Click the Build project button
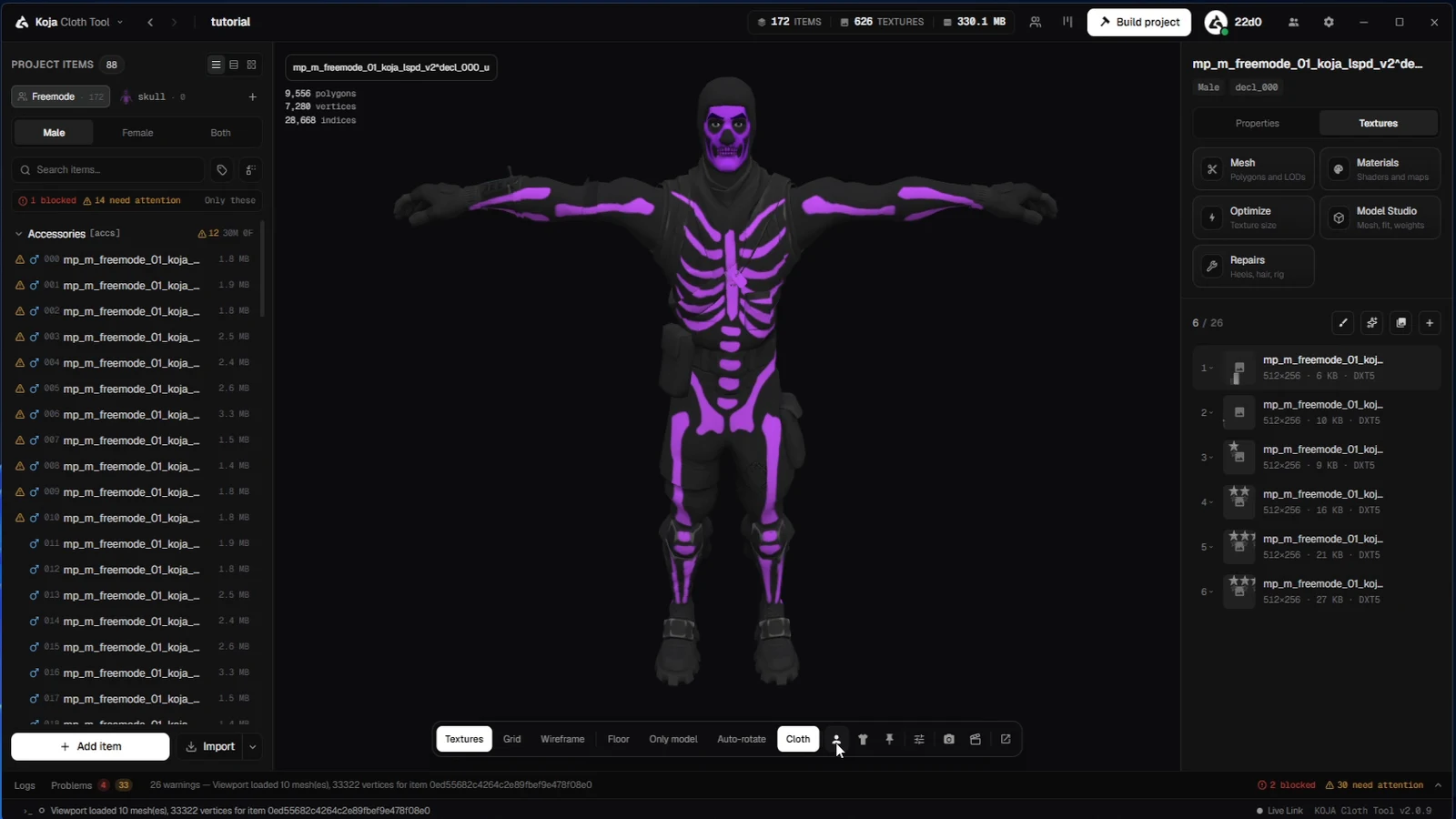This screenshot has width=1456, height=819. point(1139,22)
